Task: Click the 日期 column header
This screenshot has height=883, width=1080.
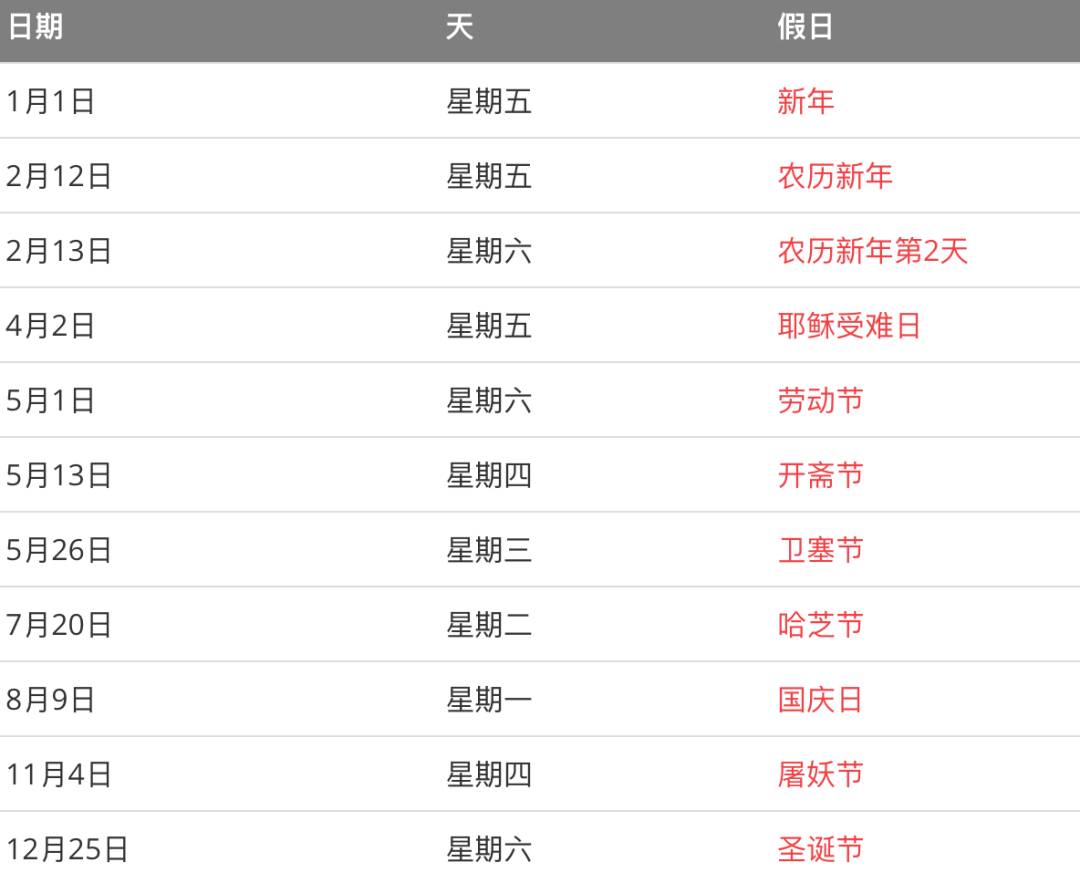Action: [34, 27]
